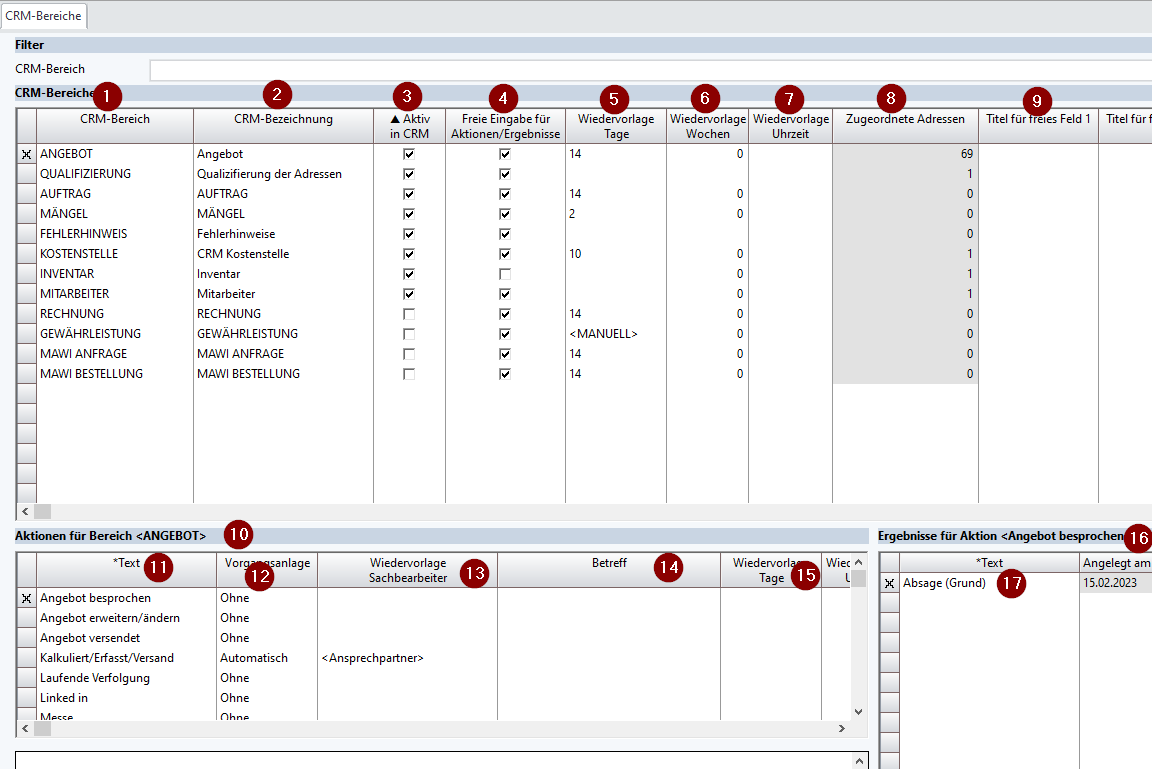Click into the CRM-Bereich filter field

[650, 70]
